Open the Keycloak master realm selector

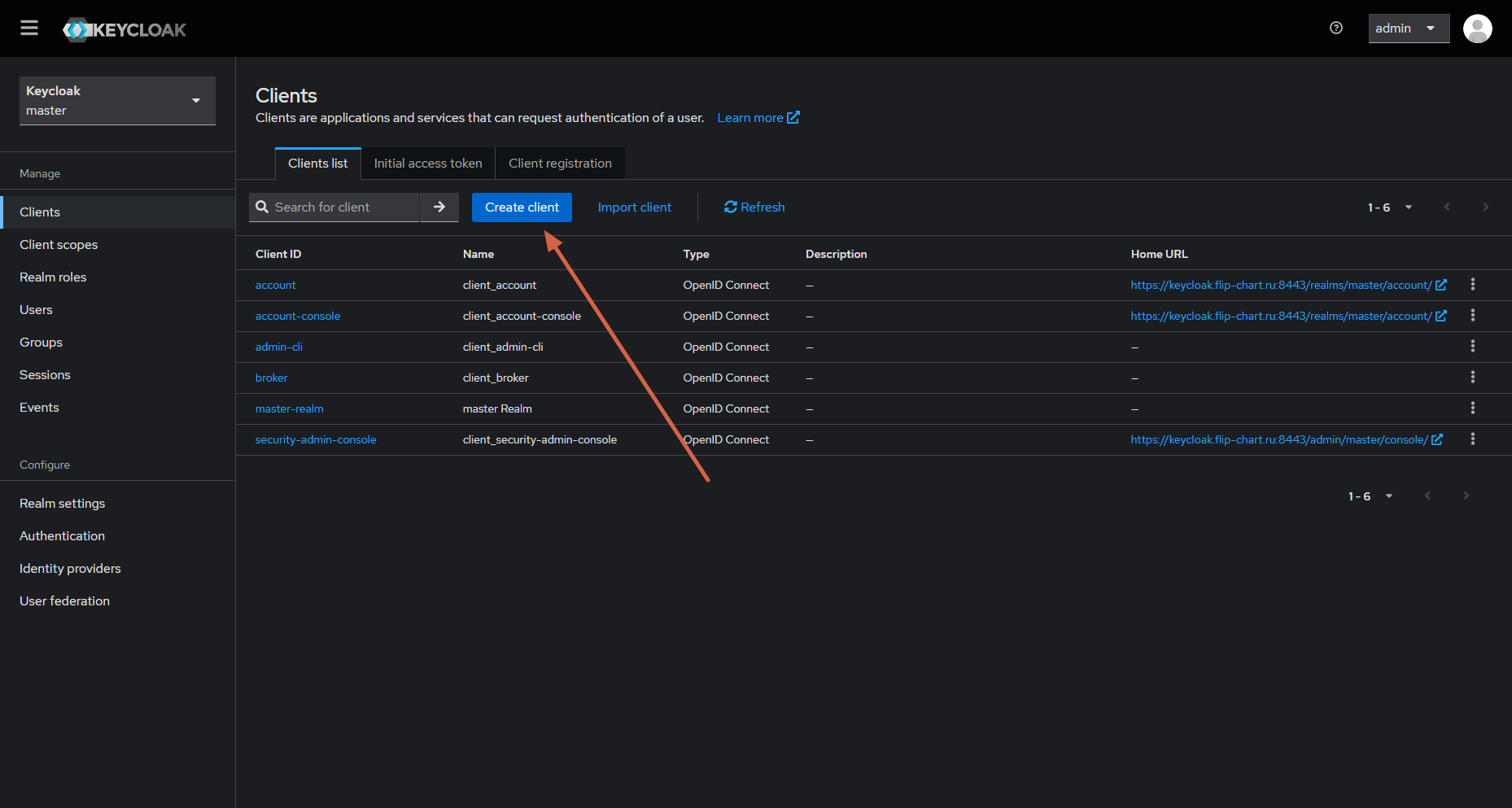[117, 101]
